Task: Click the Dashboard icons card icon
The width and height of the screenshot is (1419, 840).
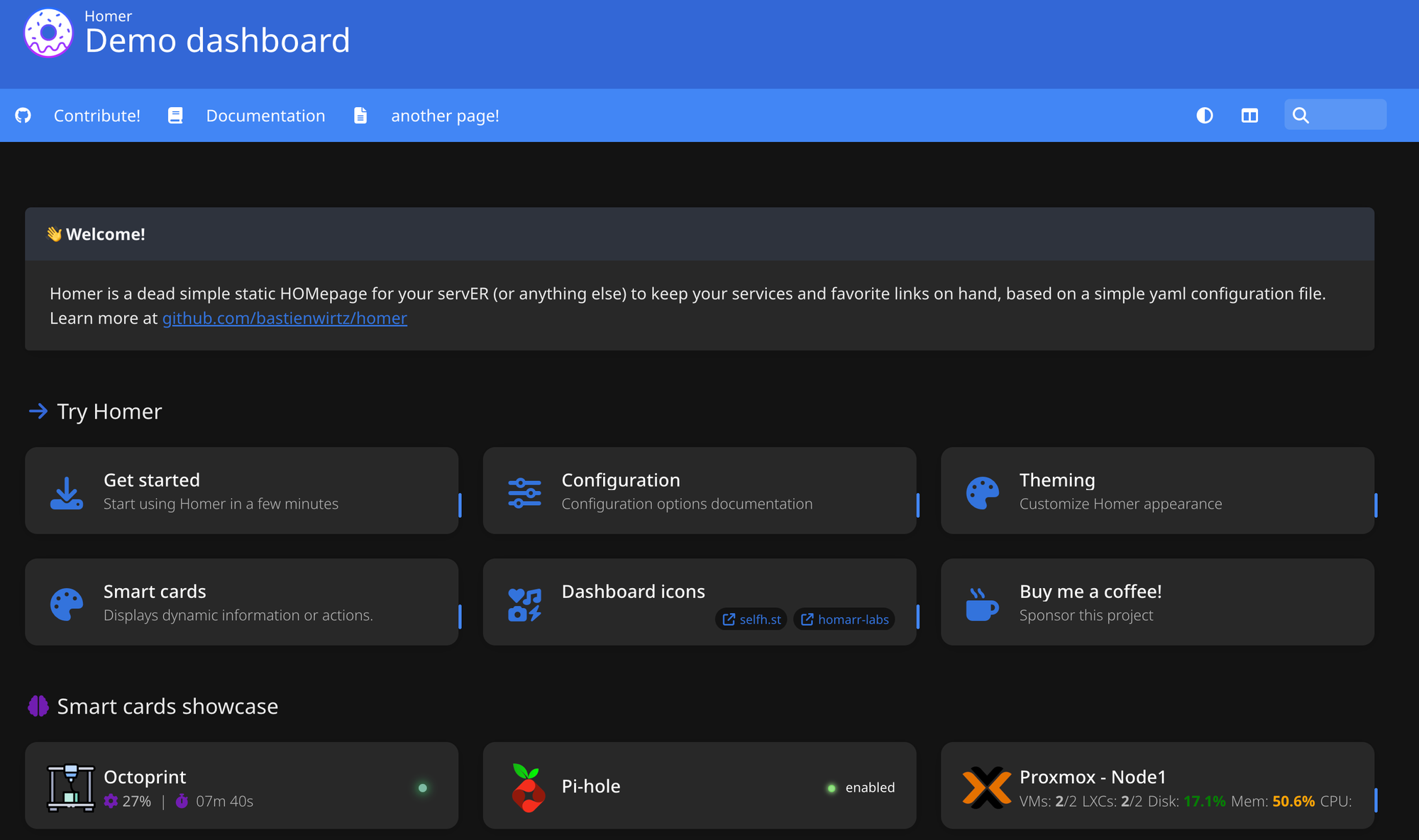Action: 524,604
